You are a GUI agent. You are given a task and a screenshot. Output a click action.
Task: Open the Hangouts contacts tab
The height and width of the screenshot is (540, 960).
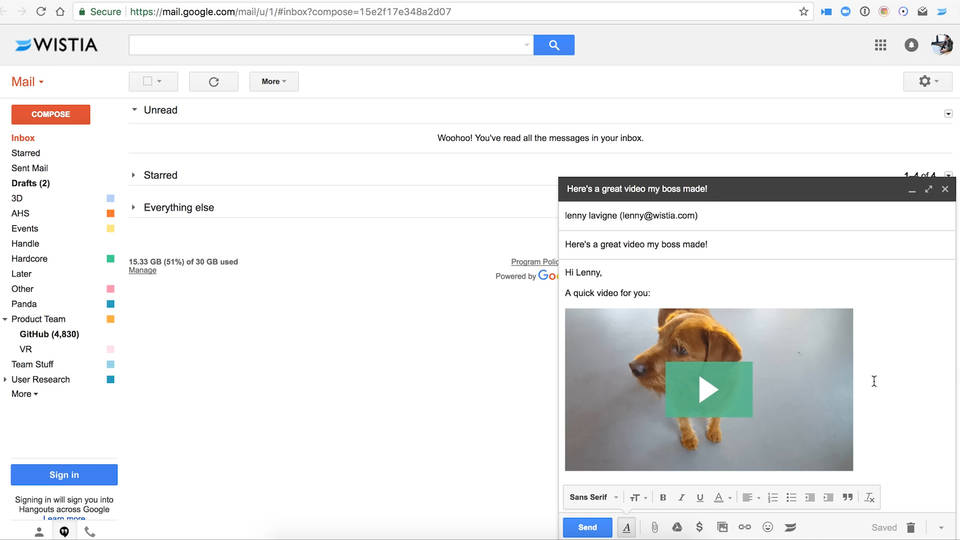[39, 532]
